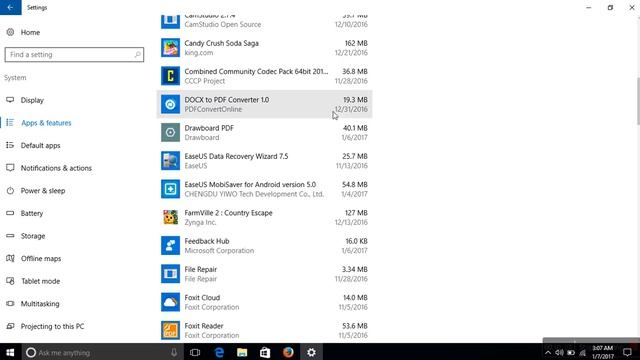Click the 162 MB size value

(x=356, y=43)
